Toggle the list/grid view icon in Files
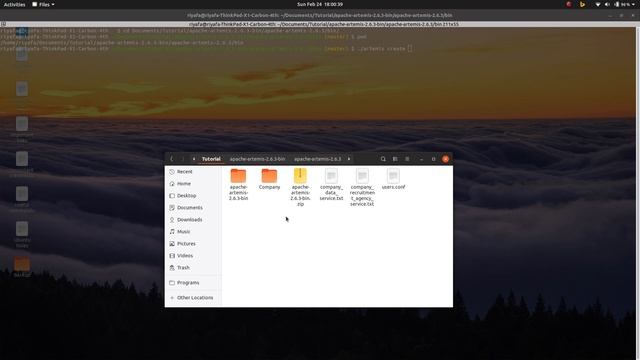This screenshot has width=640, height=360. click(x=395, y=159)
